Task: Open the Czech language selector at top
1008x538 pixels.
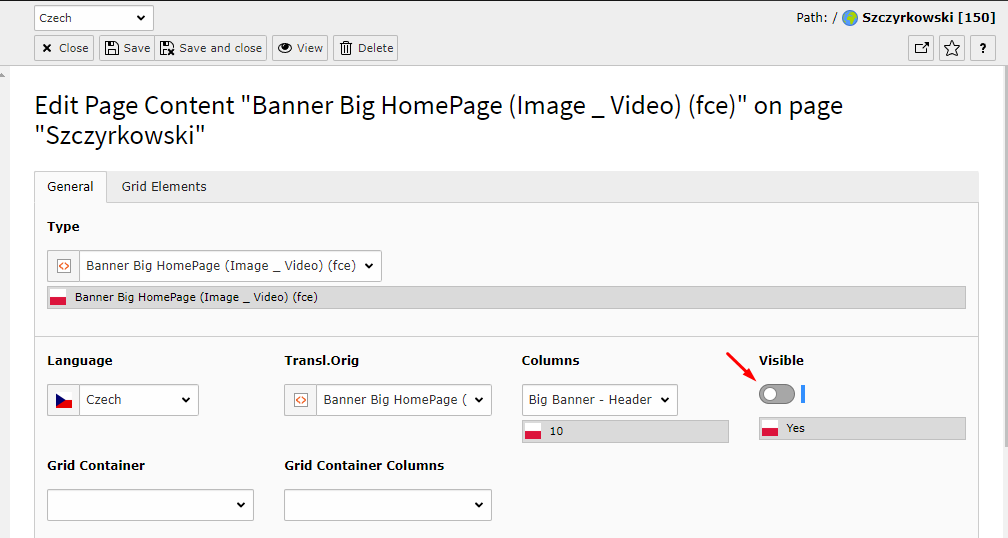Action: [x=94, y=18]
